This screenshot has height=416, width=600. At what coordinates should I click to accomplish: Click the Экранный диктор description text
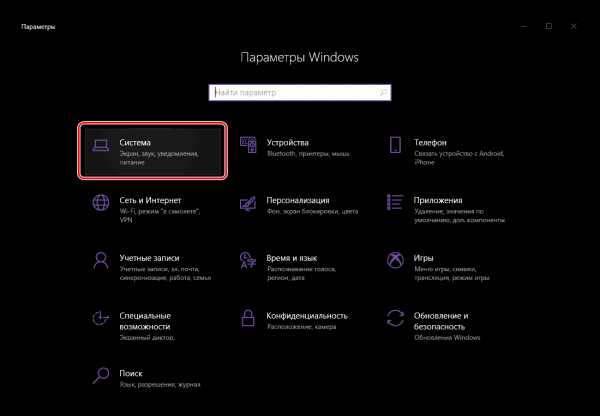click(147, 338)
